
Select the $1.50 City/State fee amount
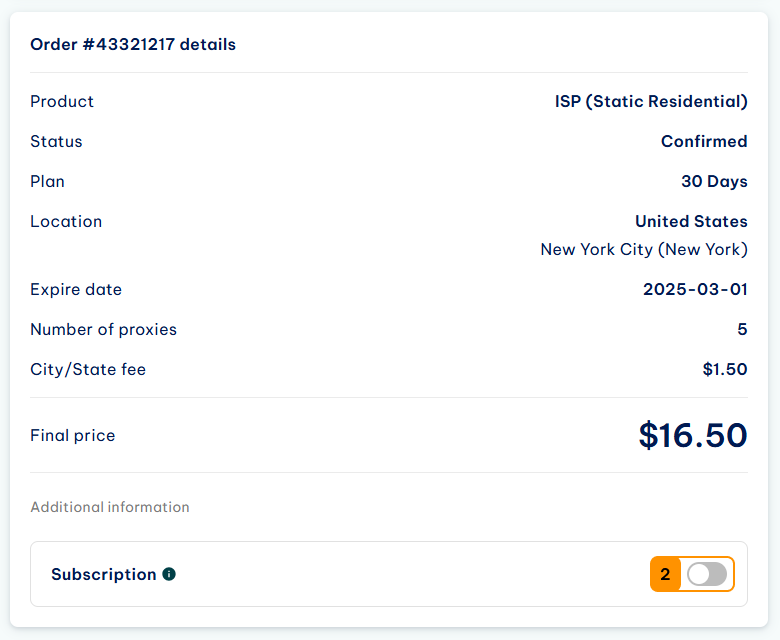pos(725,369)
